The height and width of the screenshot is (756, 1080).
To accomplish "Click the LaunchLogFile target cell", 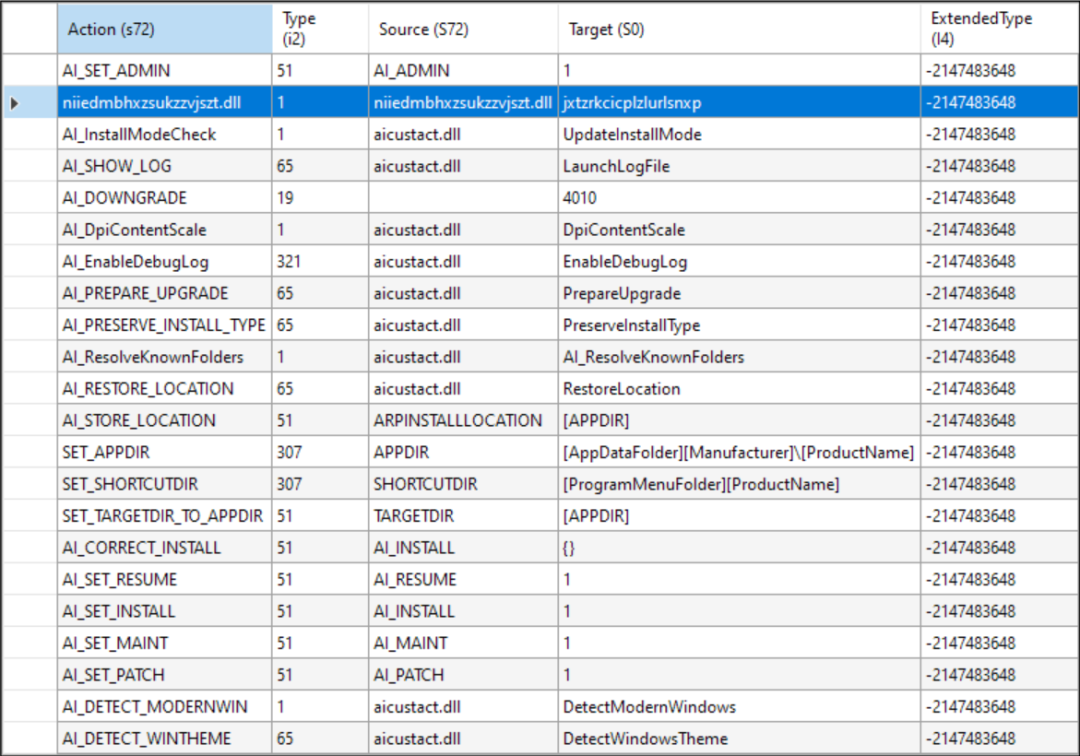I will coord(738,166).
